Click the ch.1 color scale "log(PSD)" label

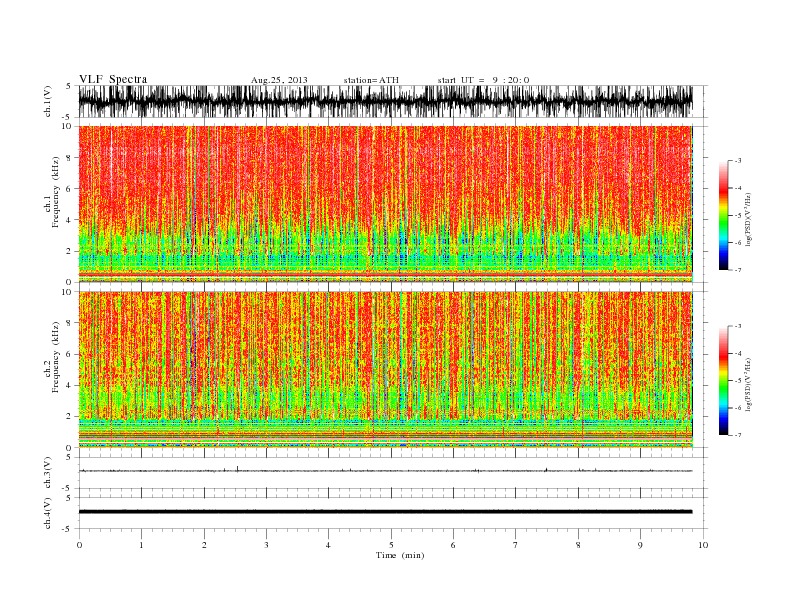pyautogui.click(x=748, y=219)
